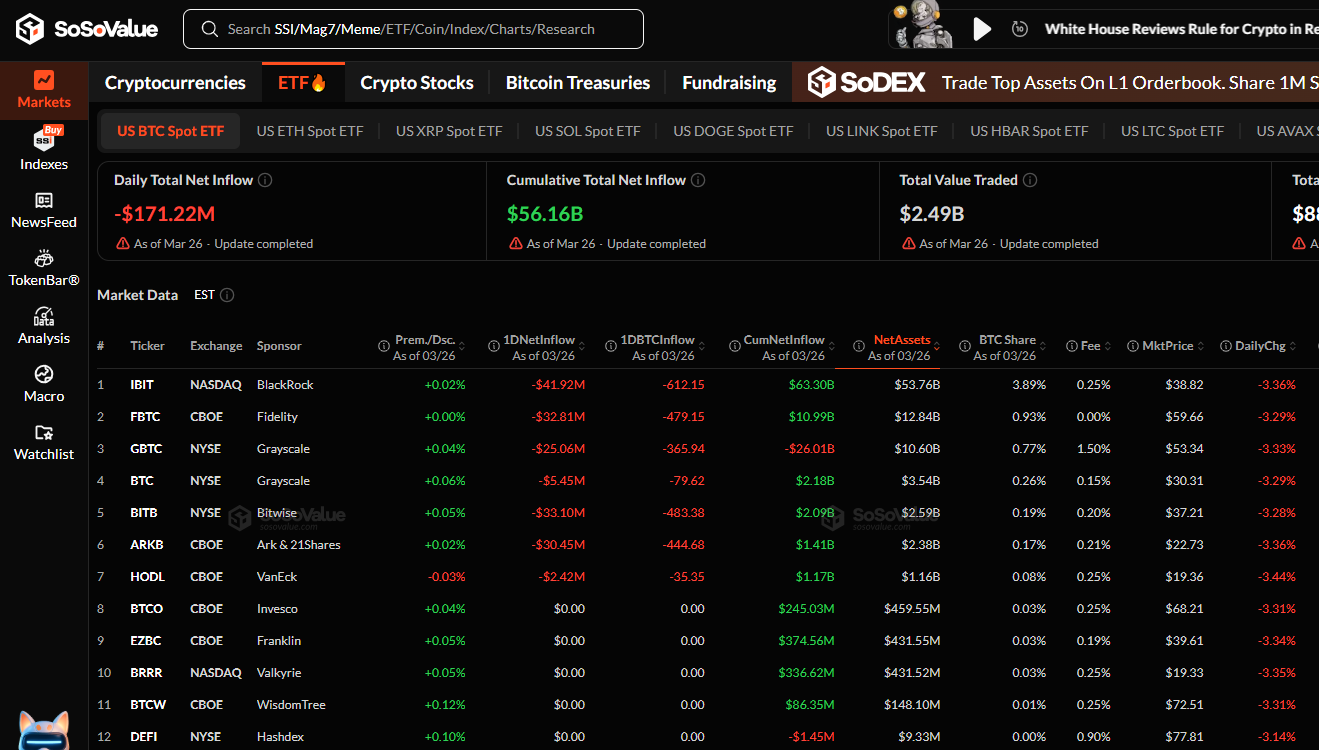Open the Indexes section in sidebar

tap(44, 148)
